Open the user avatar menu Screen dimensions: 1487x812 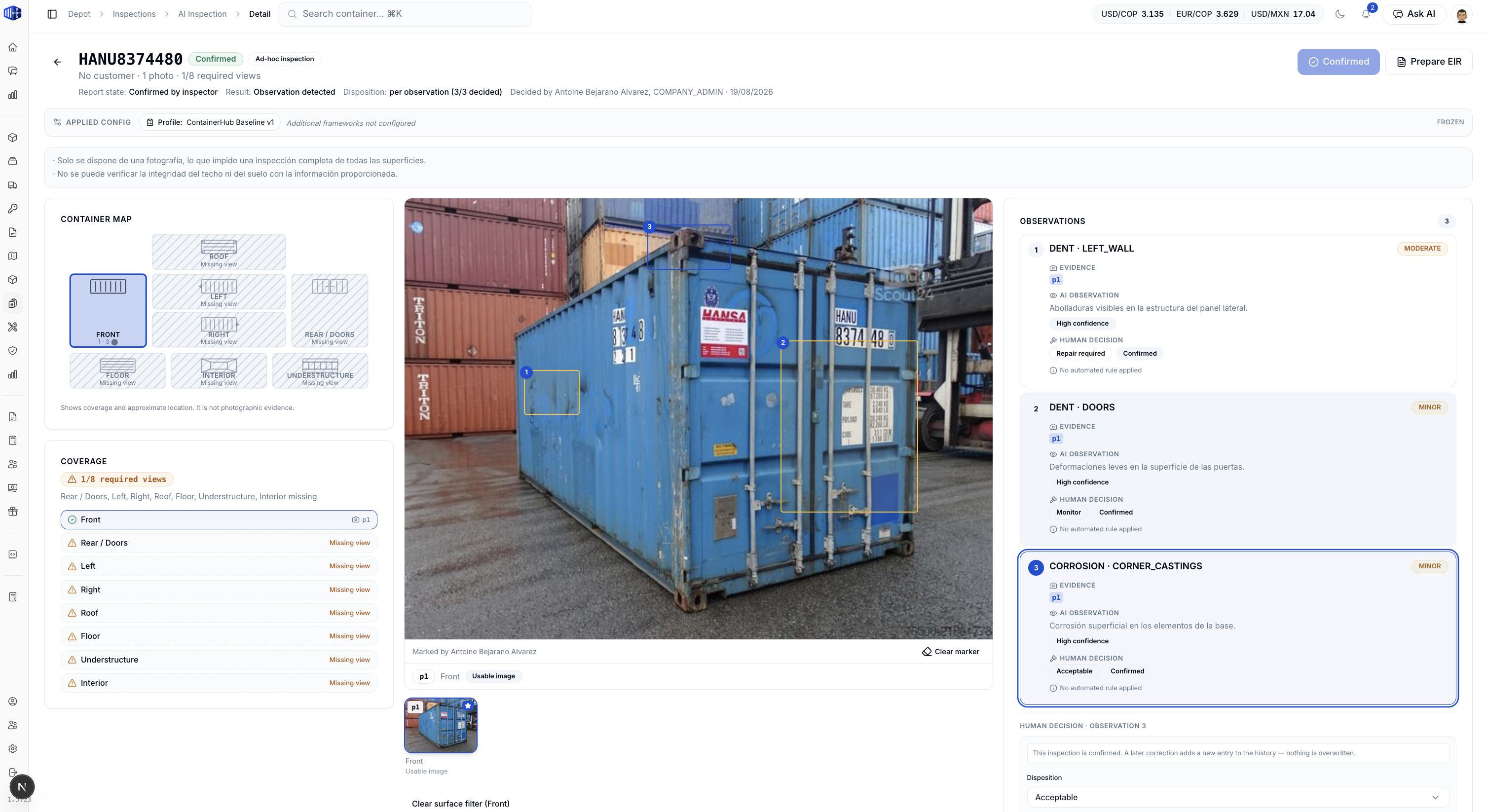1462,14
